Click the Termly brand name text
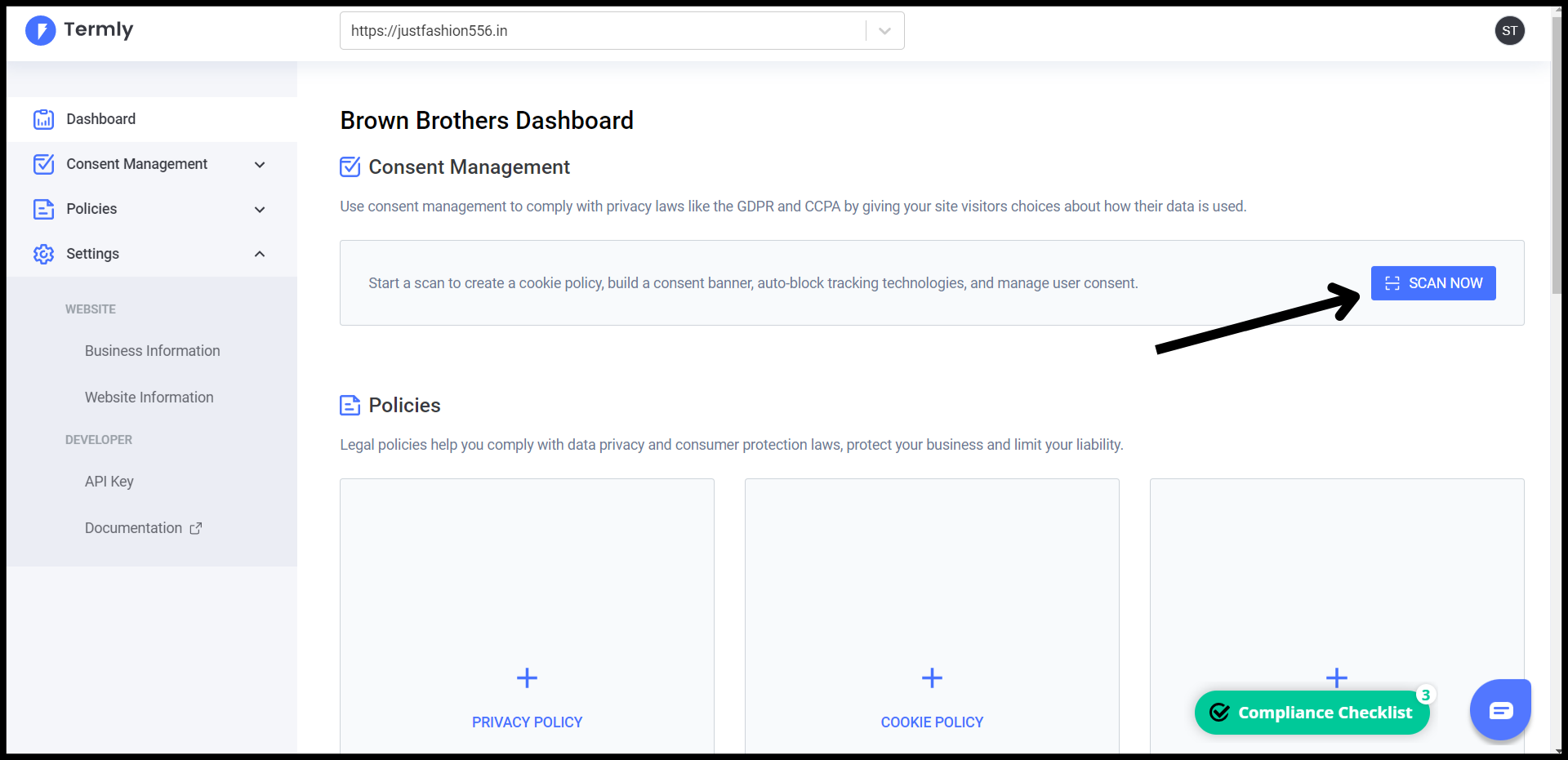This screenshot has width=1568, height=760. click(x=98, y=30)
